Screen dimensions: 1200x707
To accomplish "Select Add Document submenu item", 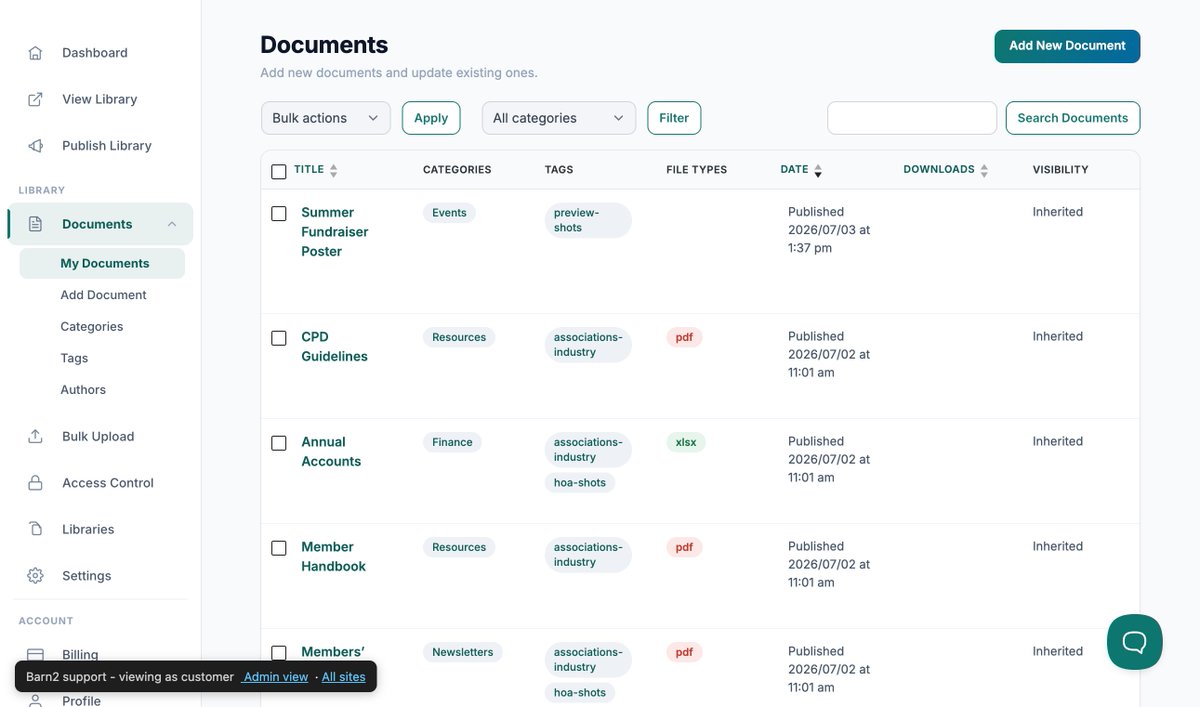I will click(102, 295).
